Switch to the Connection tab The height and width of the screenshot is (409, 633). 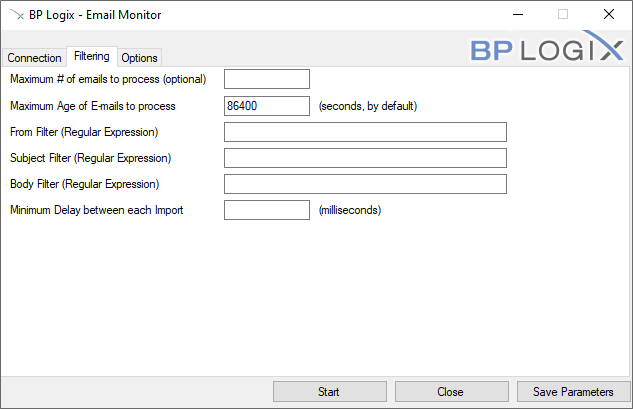pos(34,58)
